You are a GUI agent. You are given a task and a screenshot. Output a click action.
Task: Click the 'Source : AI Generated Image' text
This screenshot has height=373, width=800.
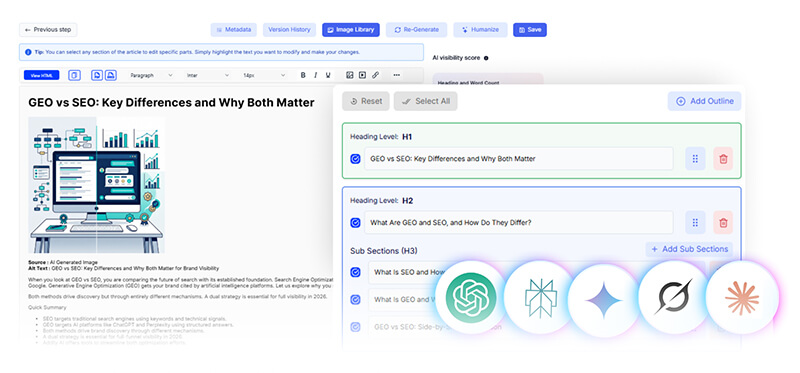[63, 262]
